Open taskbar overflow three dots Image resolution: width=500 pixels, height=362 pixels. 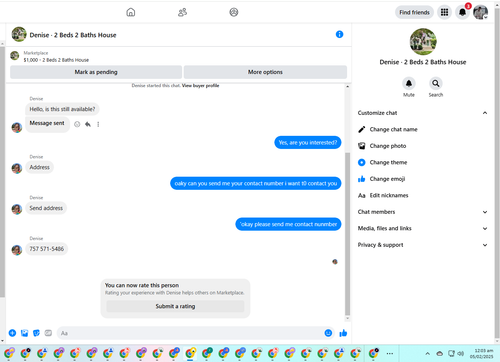tap(389, 353)
